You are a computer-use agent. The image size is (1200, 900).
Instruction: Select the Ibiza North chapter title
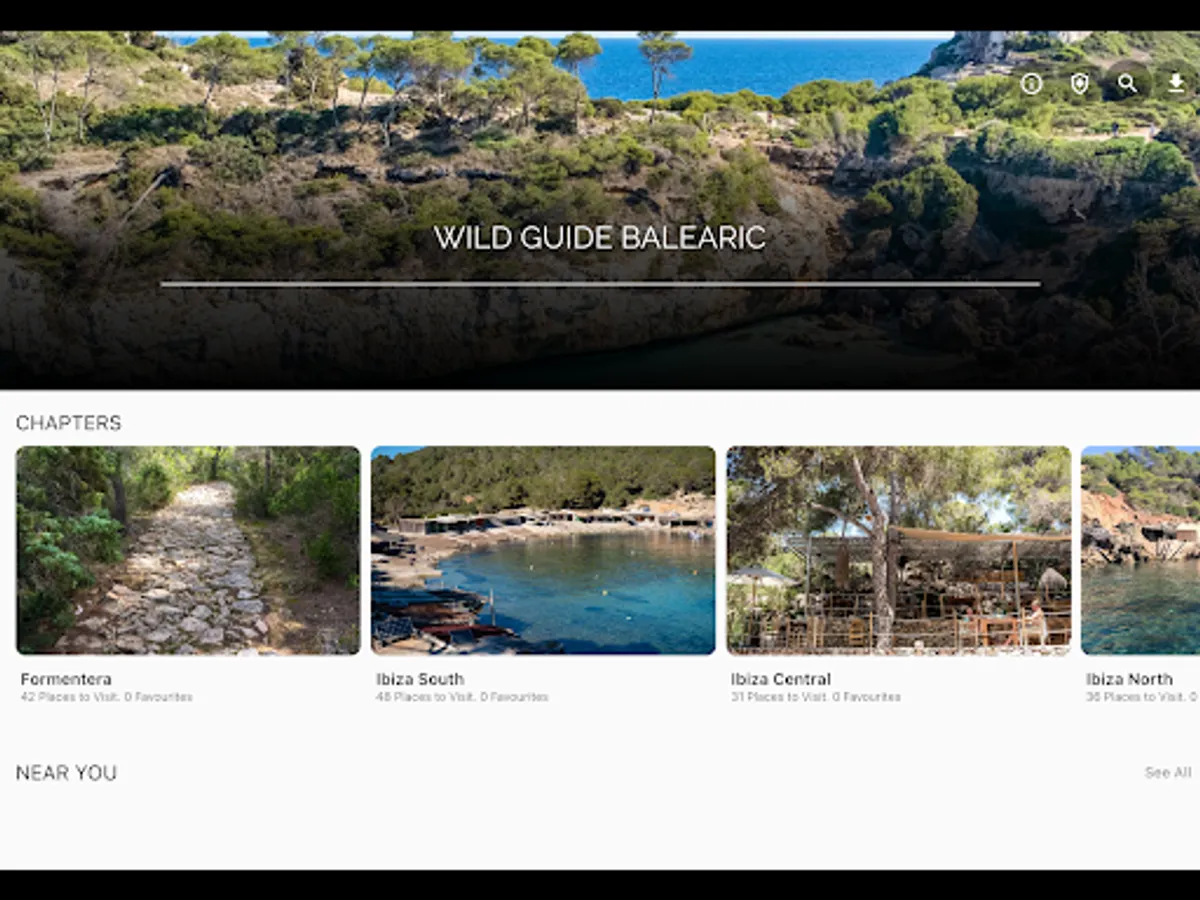(x=1129, y=679)
